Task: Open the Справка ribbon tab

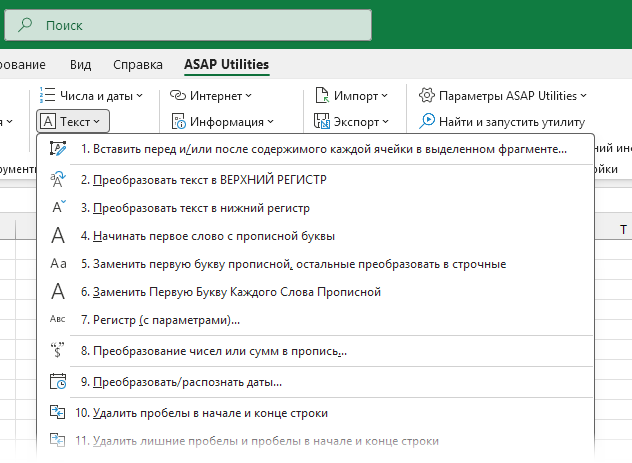Action: [137, 64]
